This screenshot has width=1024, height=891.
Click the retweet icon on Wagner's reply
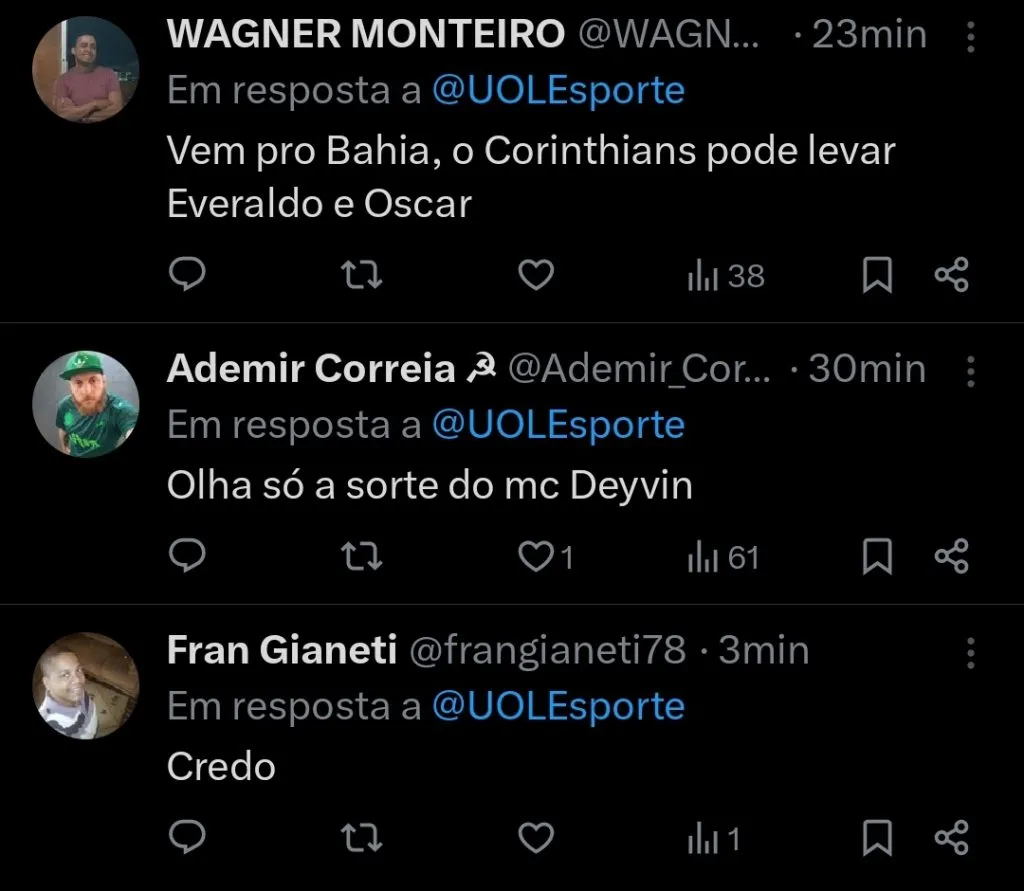click(361, 273)
